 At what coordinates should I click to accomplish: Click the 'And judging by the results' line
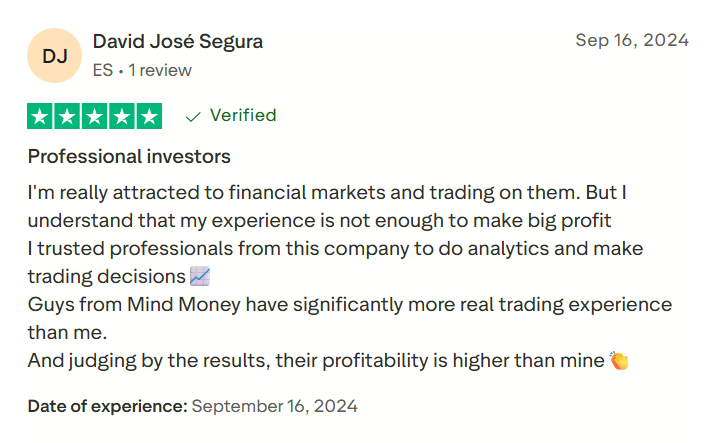pos(316,360)
